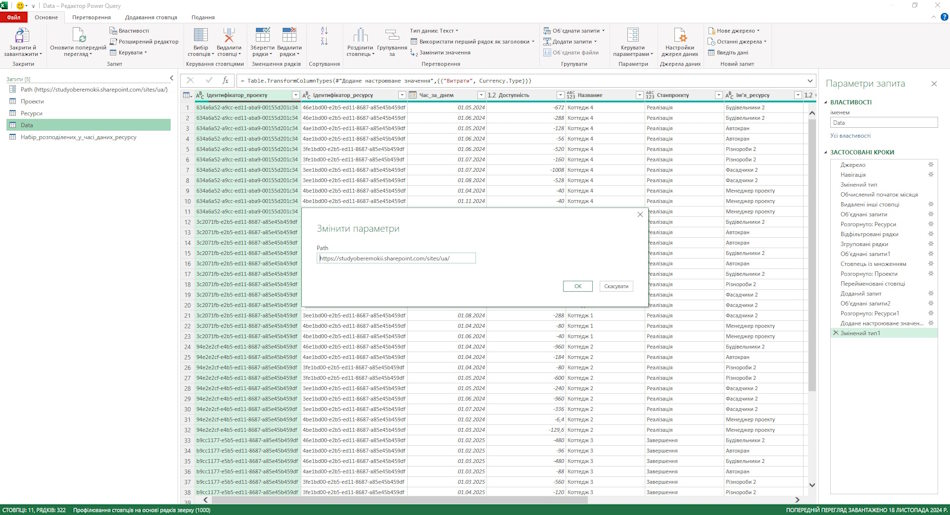Open query Властивості in ribbon
Image resolution: width=950 pixels, height=515 pixels.
click(x=129, y=30)
